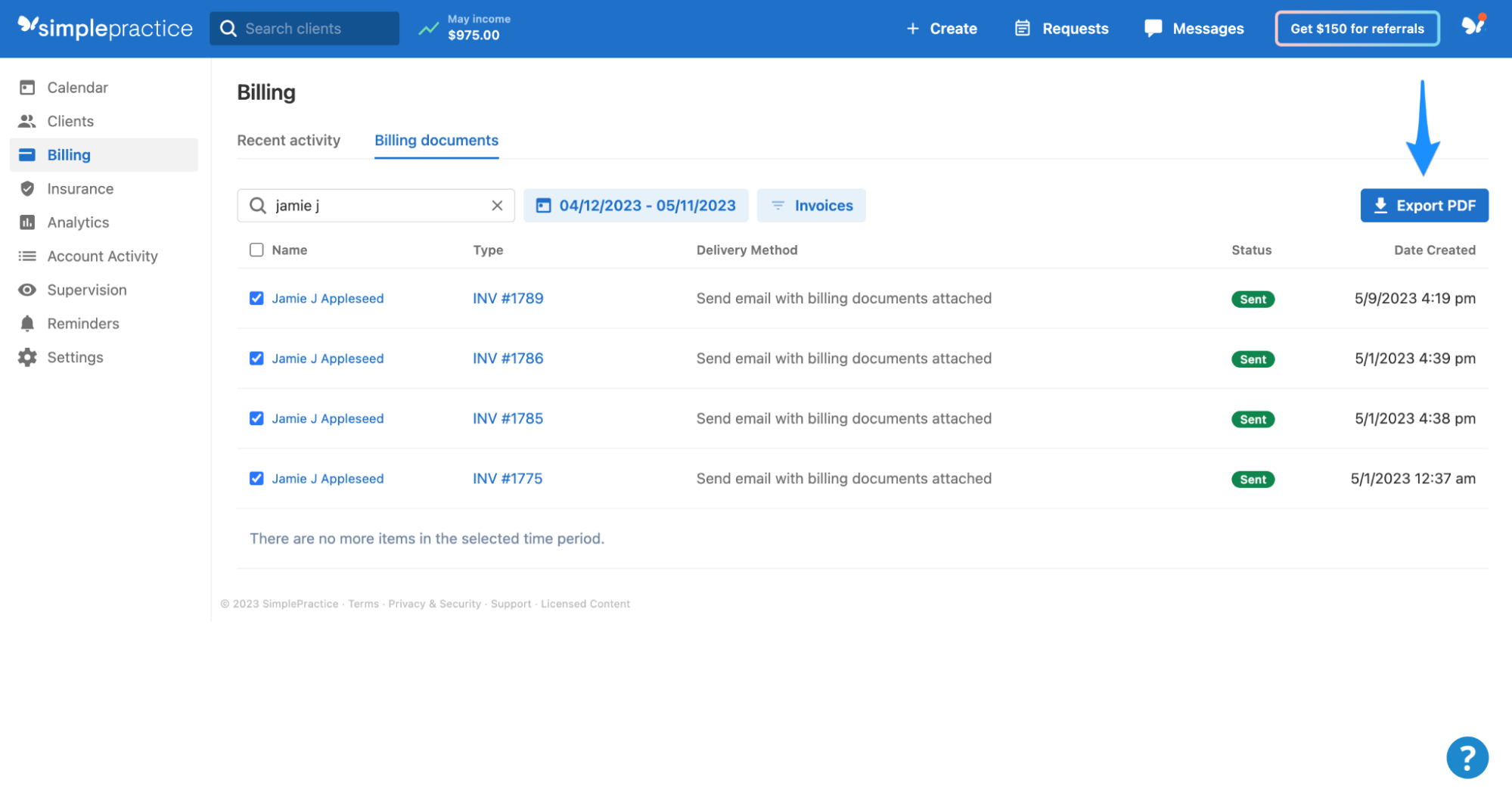The height and width of the screenshot is (795, 1512).
Task: Uncheck the Jamie J Appleseed INV #1775 row
Action: point(256,478)
